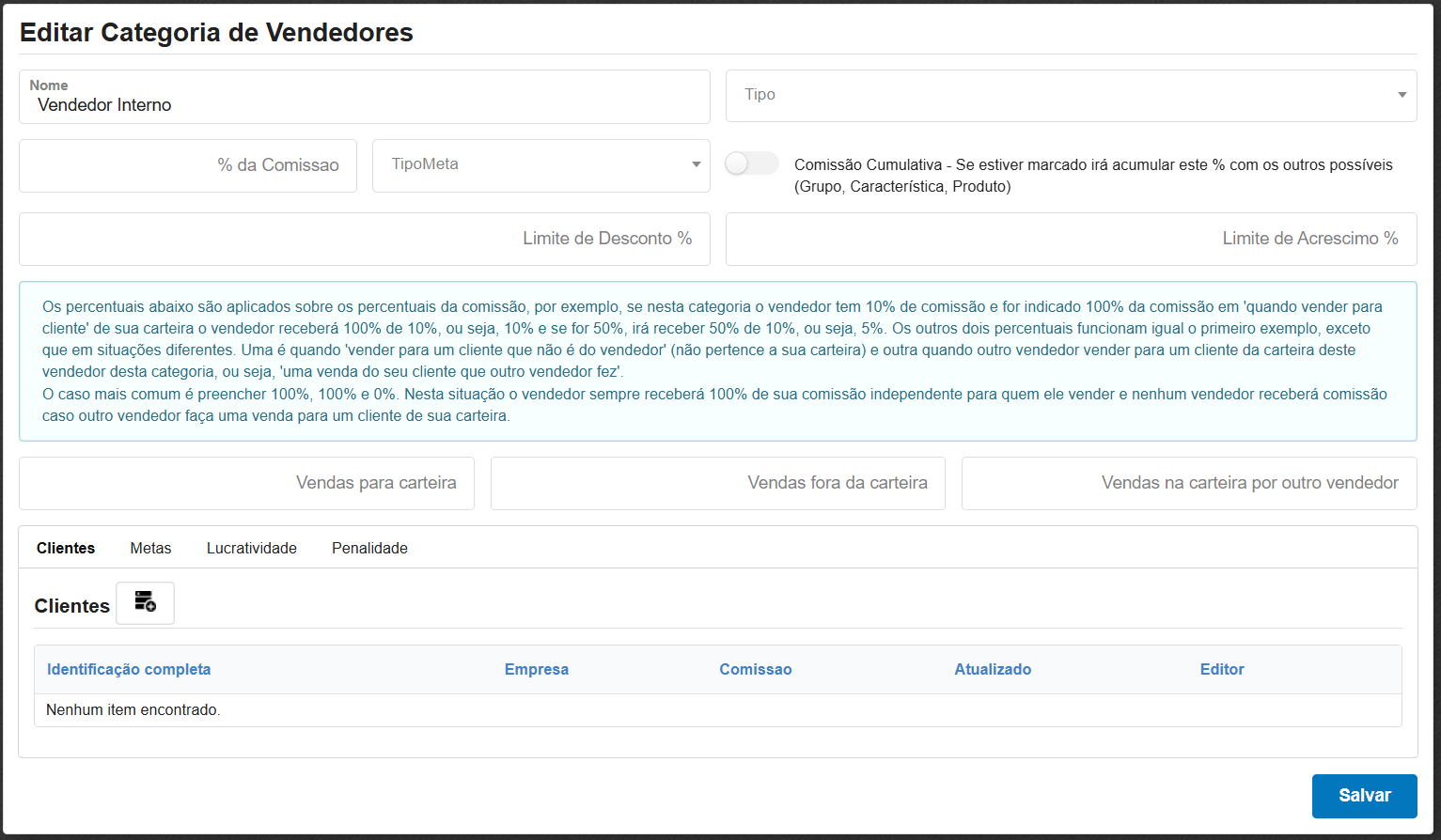This screenshot has width=1441, height=840.
Task: Focus the Vendas para carteira field
Action: pyautogui.click(x=246, y=483)
